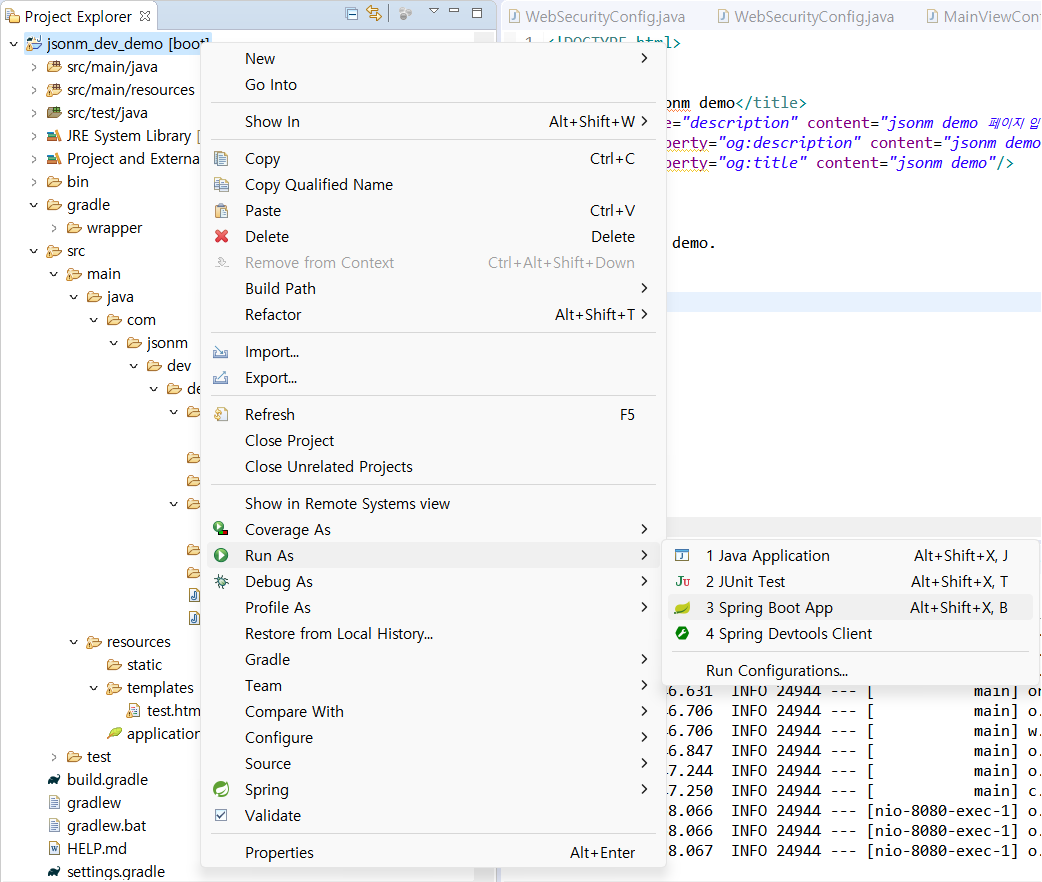Click the src/main/resources folder icon
Viewport: 1042px width, 882px height.
tap(54, 90)
